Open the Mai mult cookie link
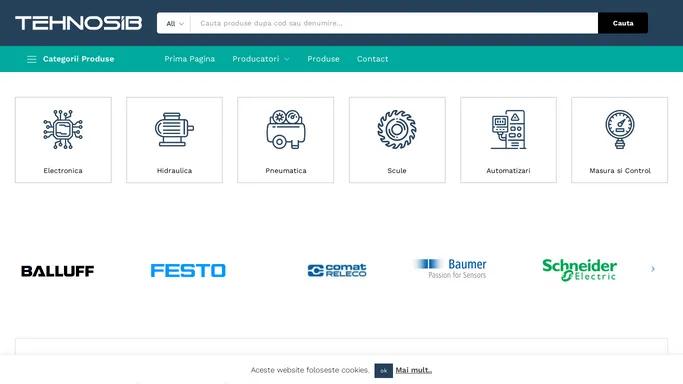This screenshot has width=683, height=384. tap(413, 370)
